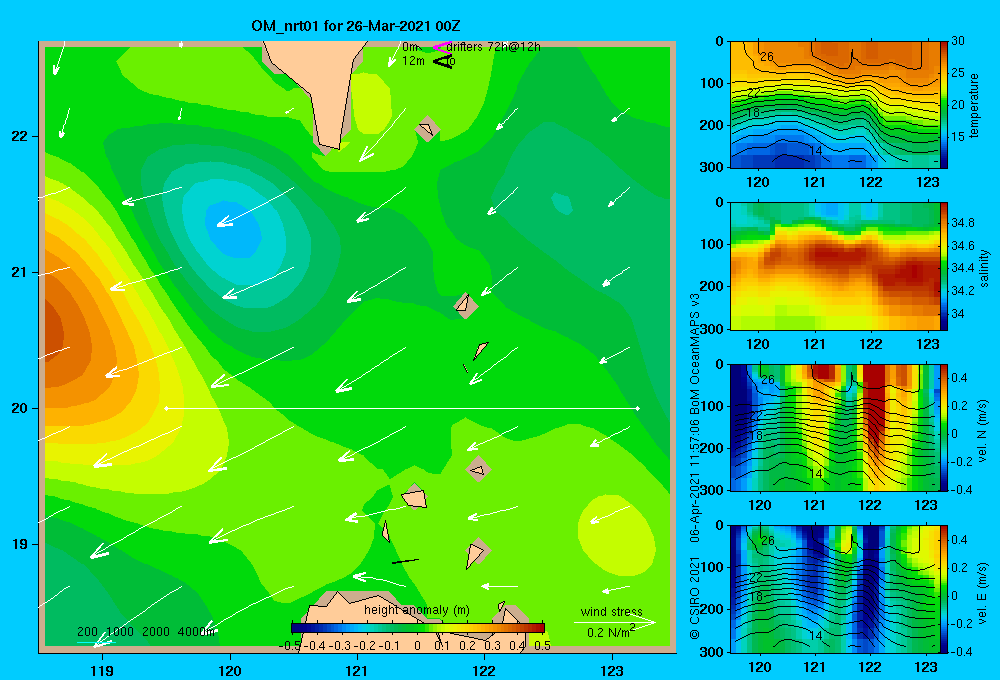Click the latitude 20 label on main map
This screenshot has height=680, width=1000.
coord(20,408)
